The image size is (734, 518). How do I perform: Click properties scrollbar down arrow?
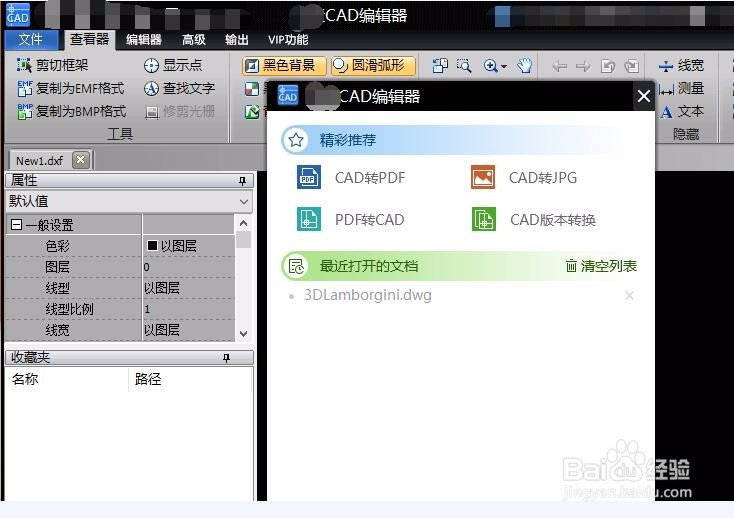(x=243, y=334)
